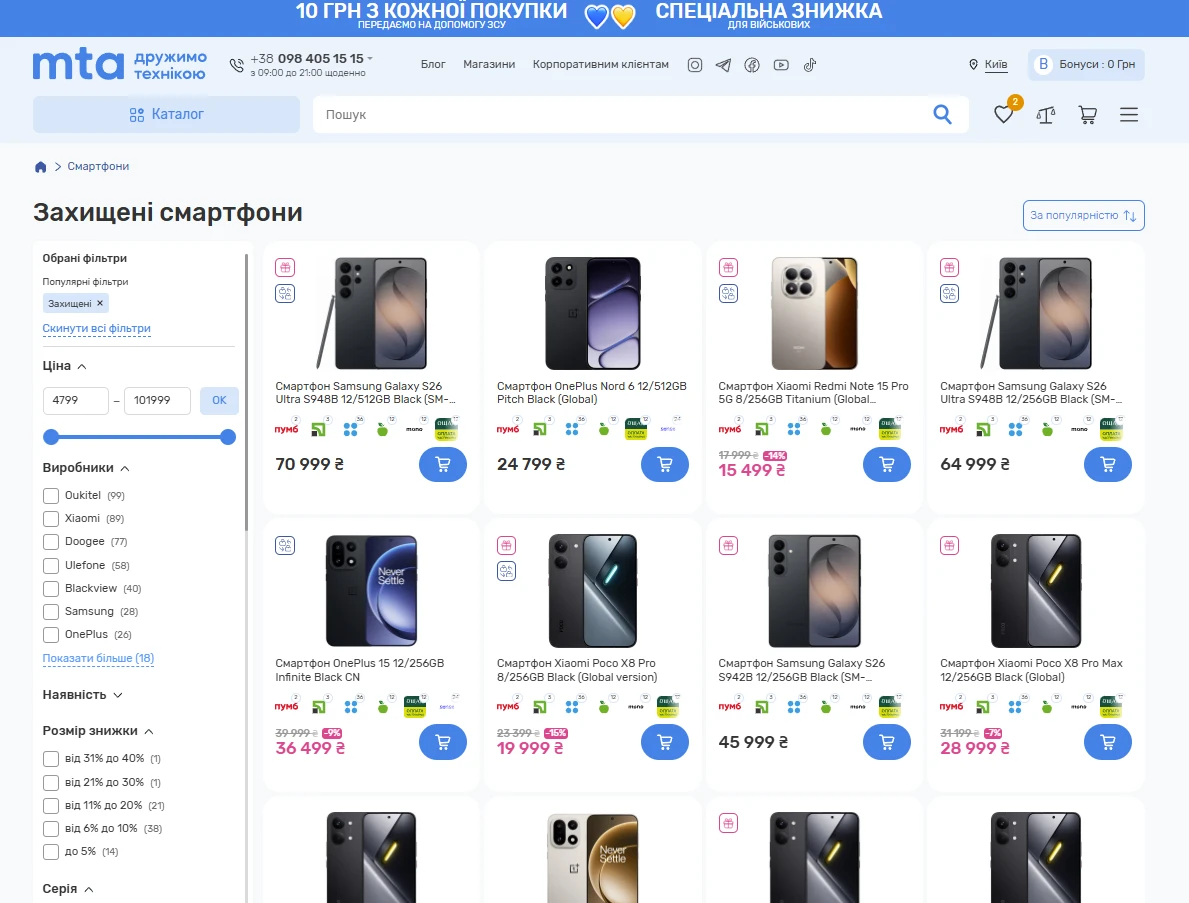
Task: Open Корпоративним клієнтам menu item
Action: click(601, 64)
